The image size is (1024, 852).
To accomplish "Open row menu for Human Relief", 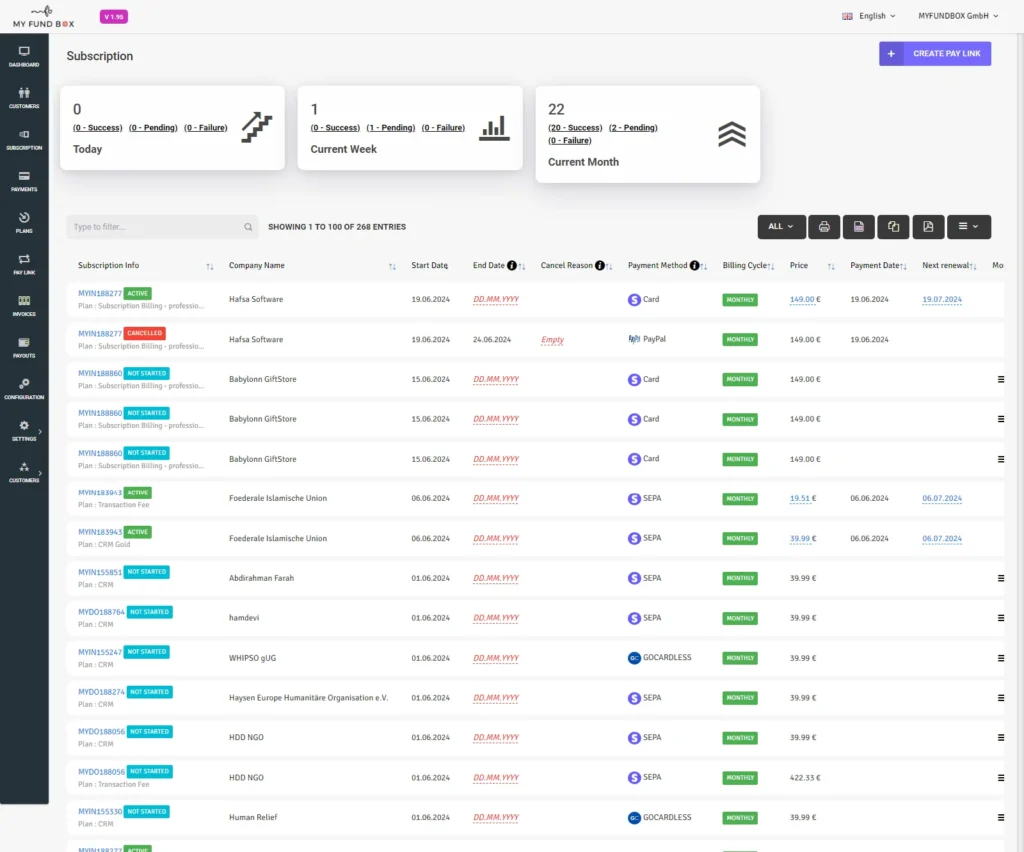I will [1000, 817].
